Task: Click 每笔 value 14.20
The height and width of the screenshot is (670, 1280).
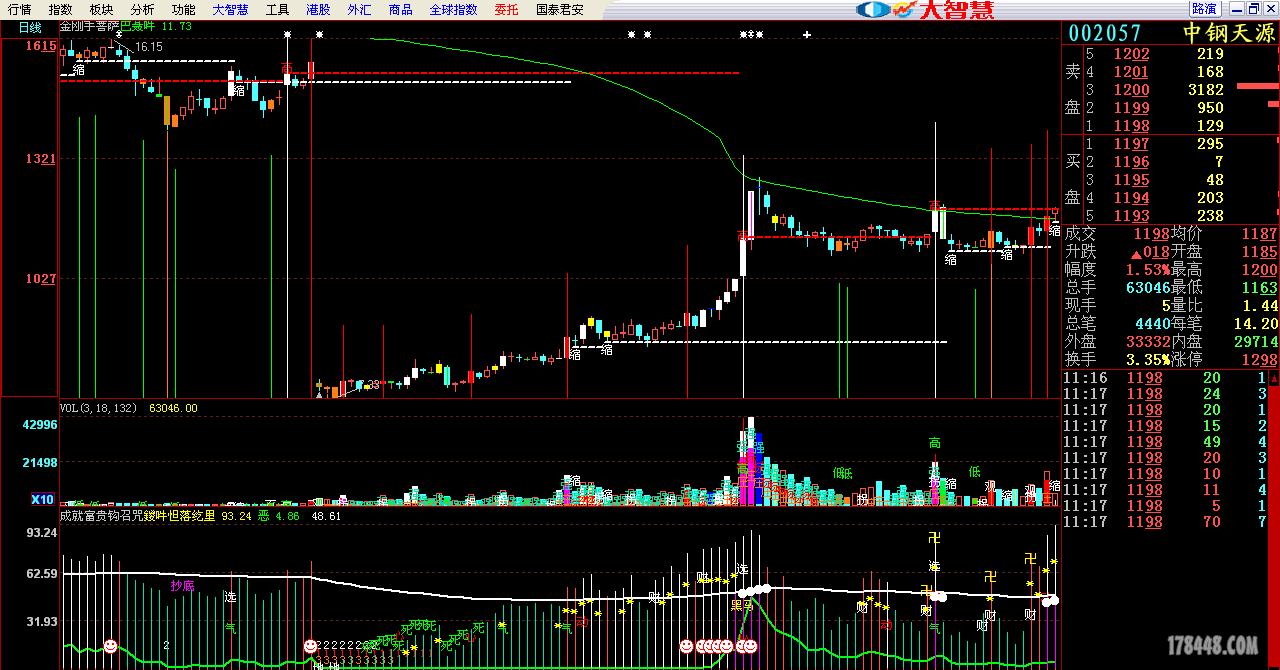Action: tap(1256, 324)
